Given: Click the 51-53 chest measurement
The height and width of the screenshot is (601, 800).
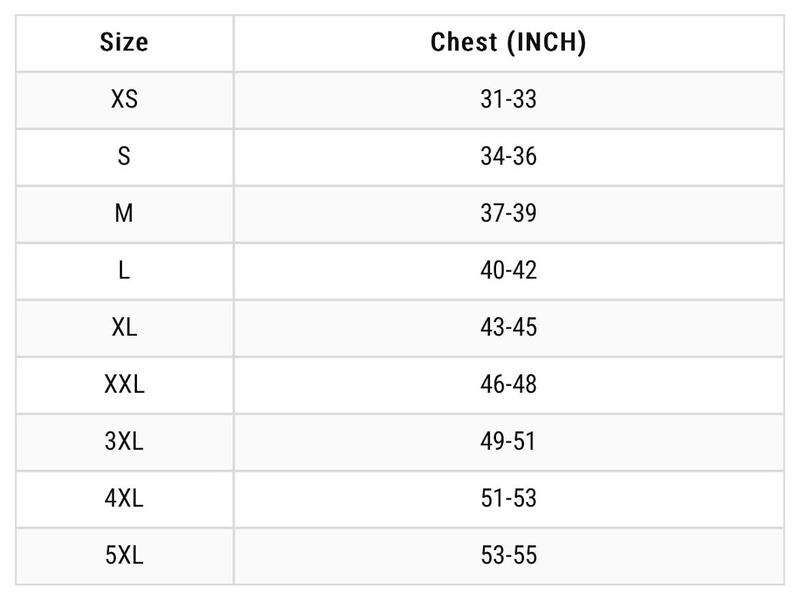Looking at the screenshot, I should point(508,499).
